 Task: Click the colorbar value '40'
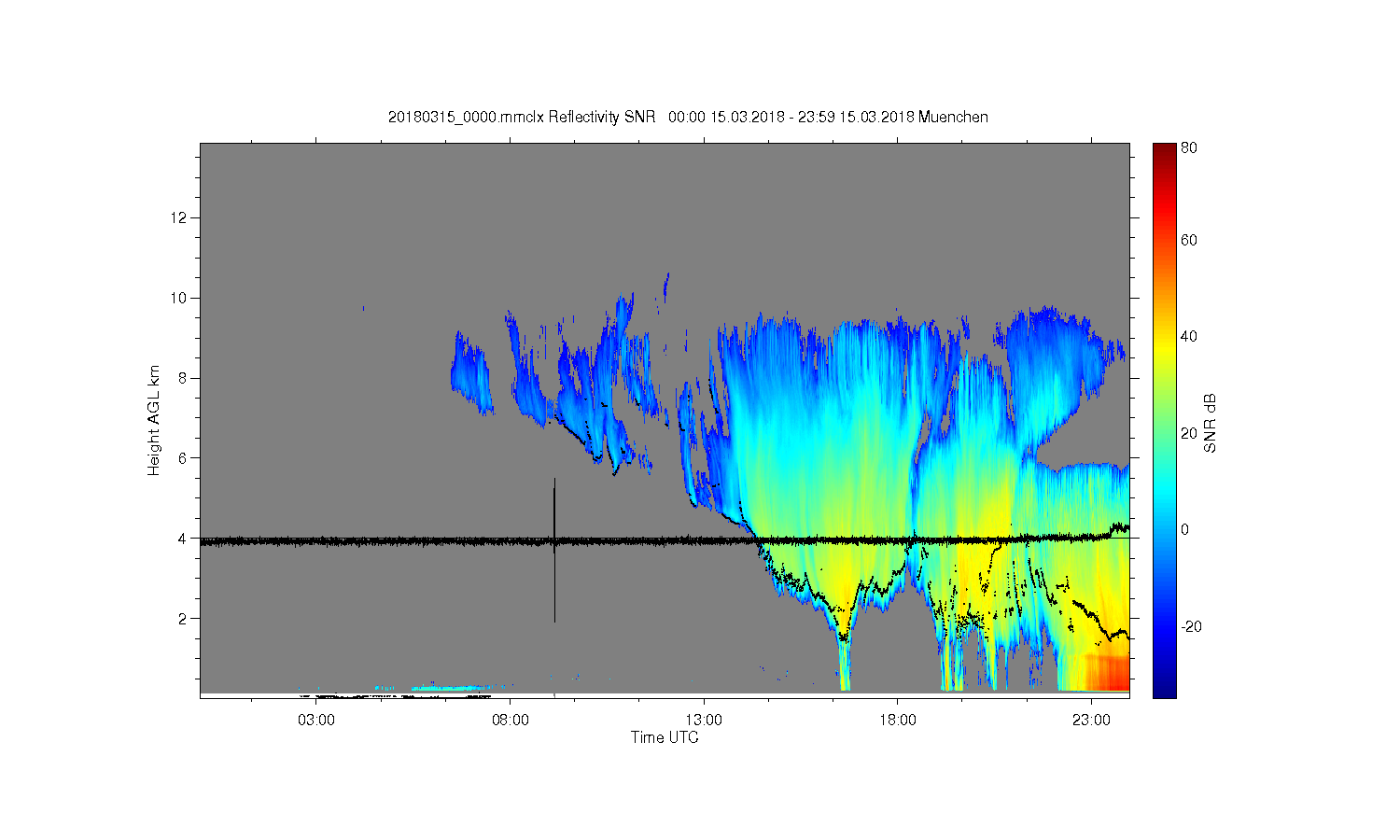[x=1189, y=336]
